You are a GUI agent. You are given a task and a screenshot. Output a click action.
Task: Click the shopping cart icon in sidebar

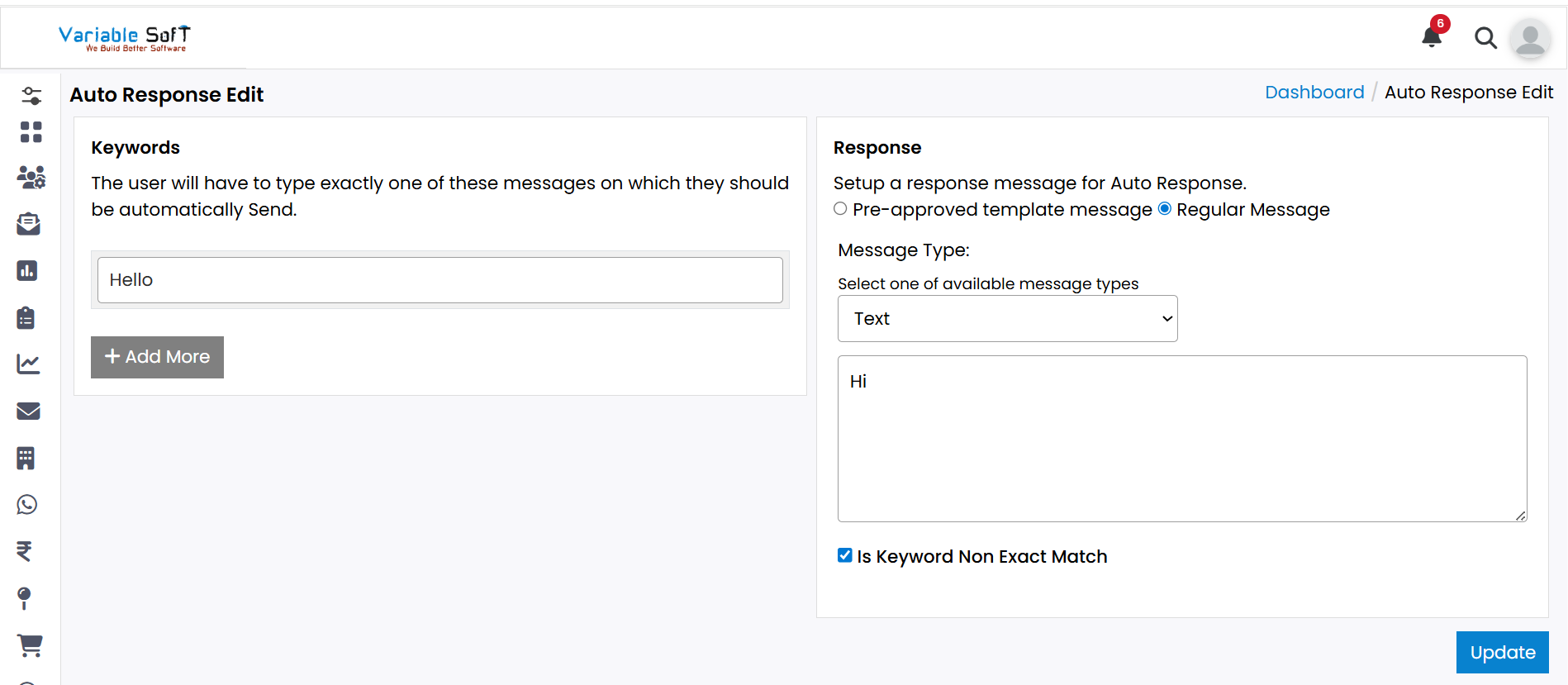point(30,645)
